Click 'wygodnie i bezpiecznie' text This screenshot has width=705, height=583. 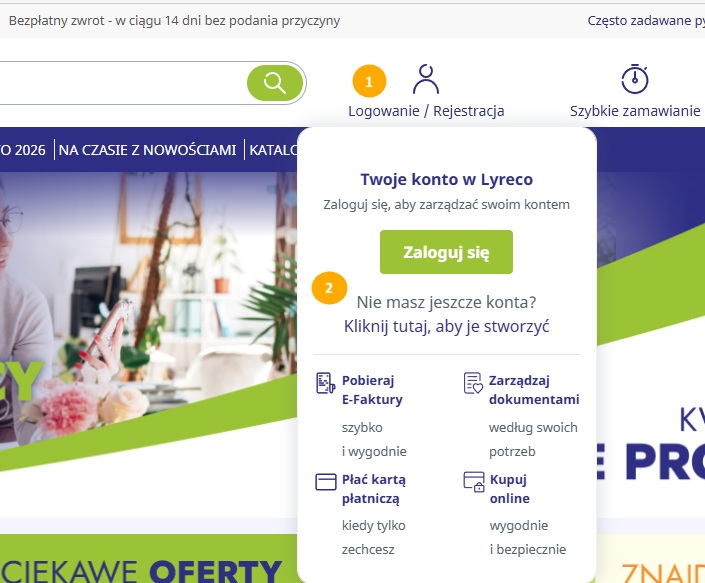(x=528, y=537)
